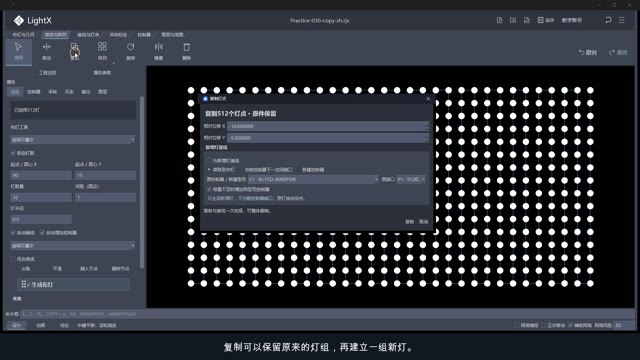The image size is (640, 360).
Task: Enable wiring for new lights checkbox in dialog
Action: pyautogui.click(x=209, y=161)
